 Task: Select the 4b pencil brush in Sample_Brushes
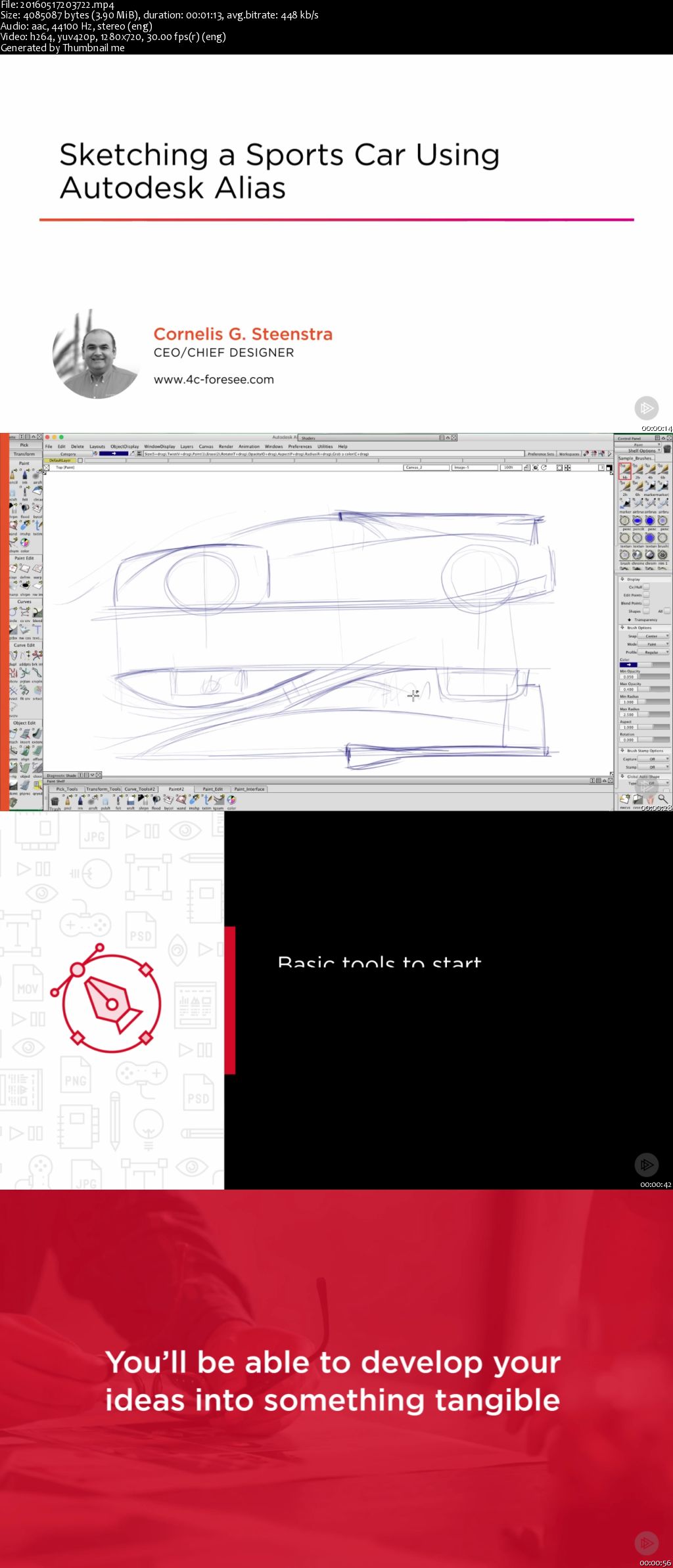coord(651,471)
